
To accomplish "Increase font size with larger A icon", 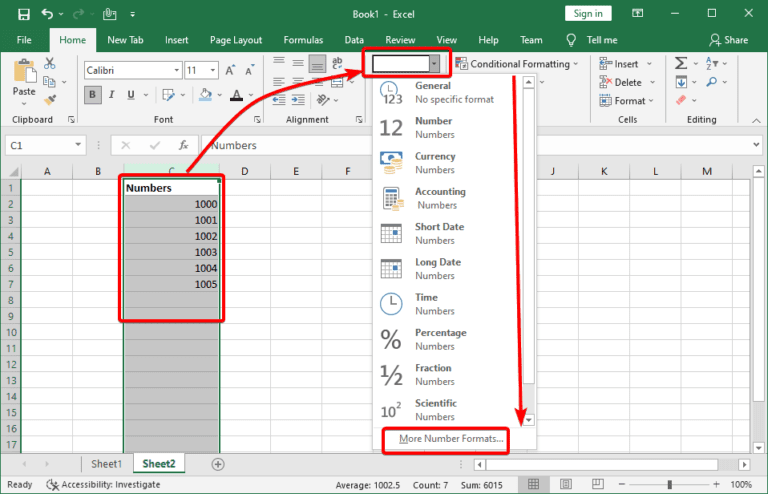I will click(230, 71).
